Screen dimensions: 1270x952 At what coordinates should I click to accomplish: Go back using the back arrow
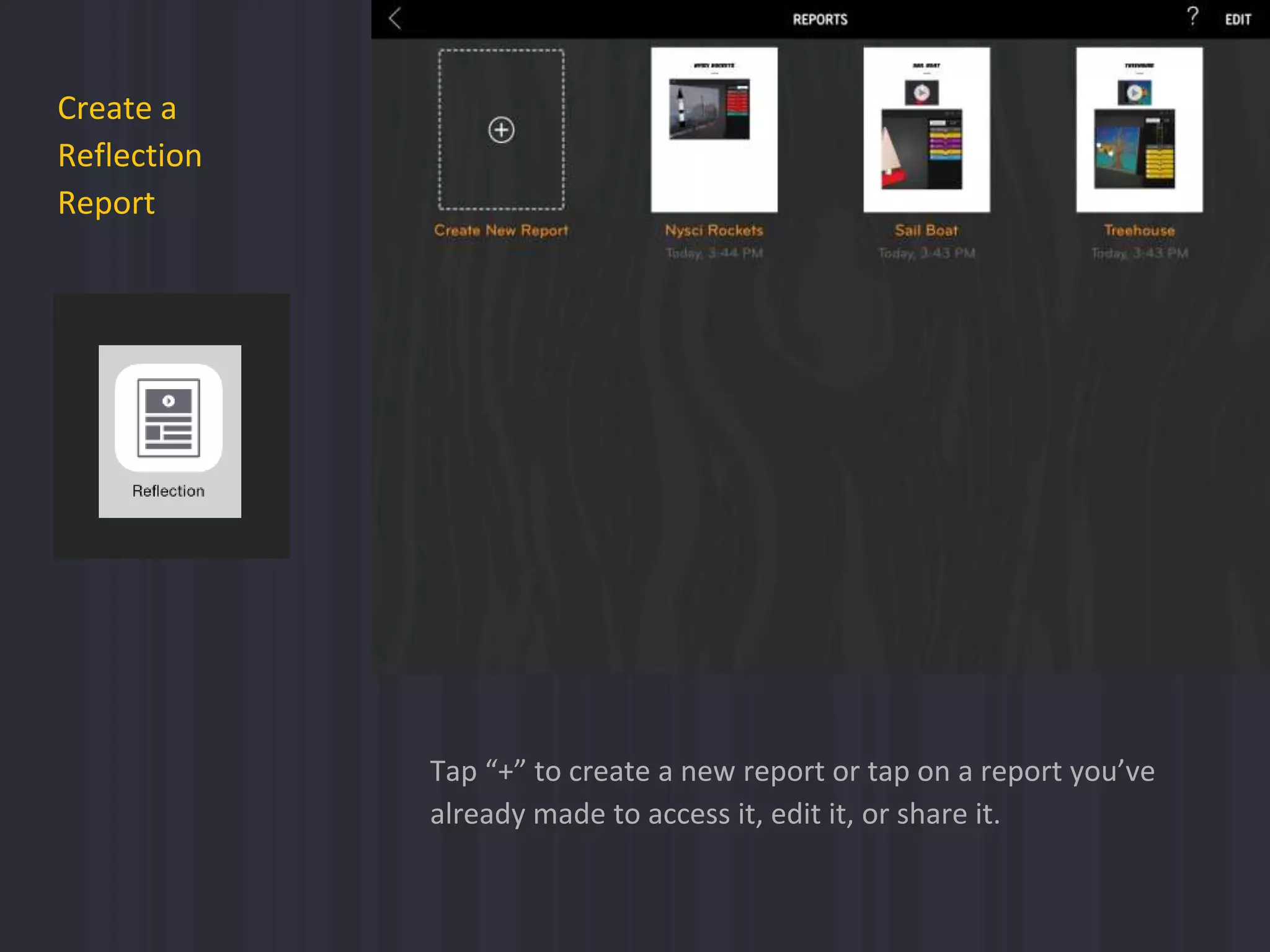pyautogui.click(x=396, y=19)
